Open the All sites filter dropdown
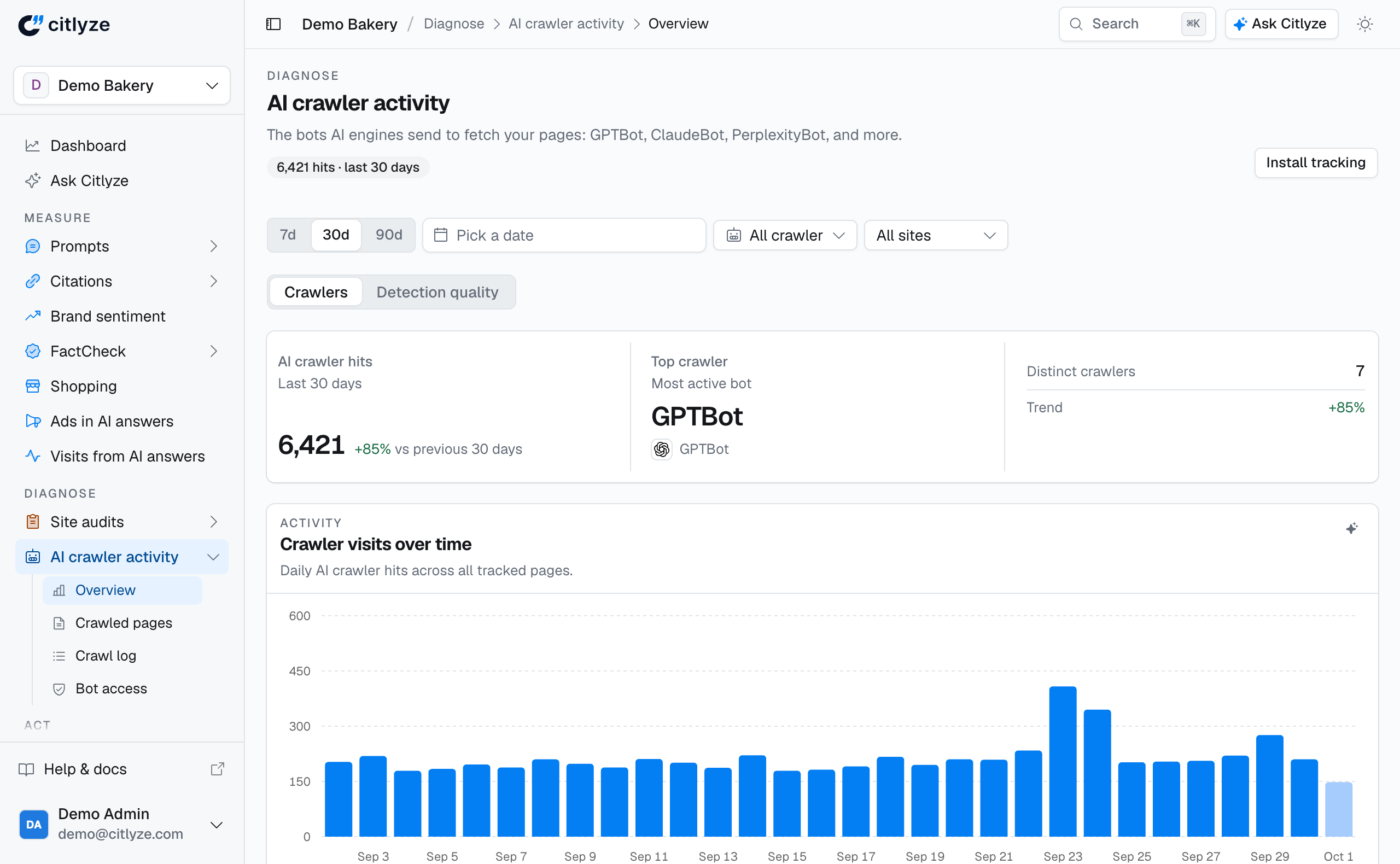The width and height of the screenshot is (1400, 864). (935, 235)
